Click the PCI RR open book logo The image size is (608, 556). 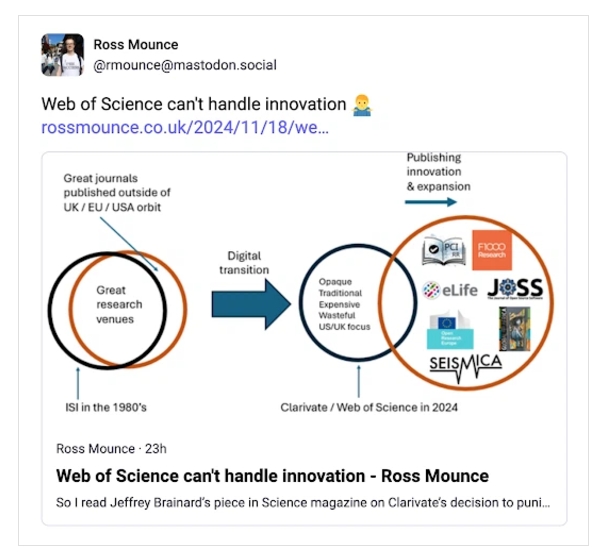pyautogui.click(x=443, y=250)
